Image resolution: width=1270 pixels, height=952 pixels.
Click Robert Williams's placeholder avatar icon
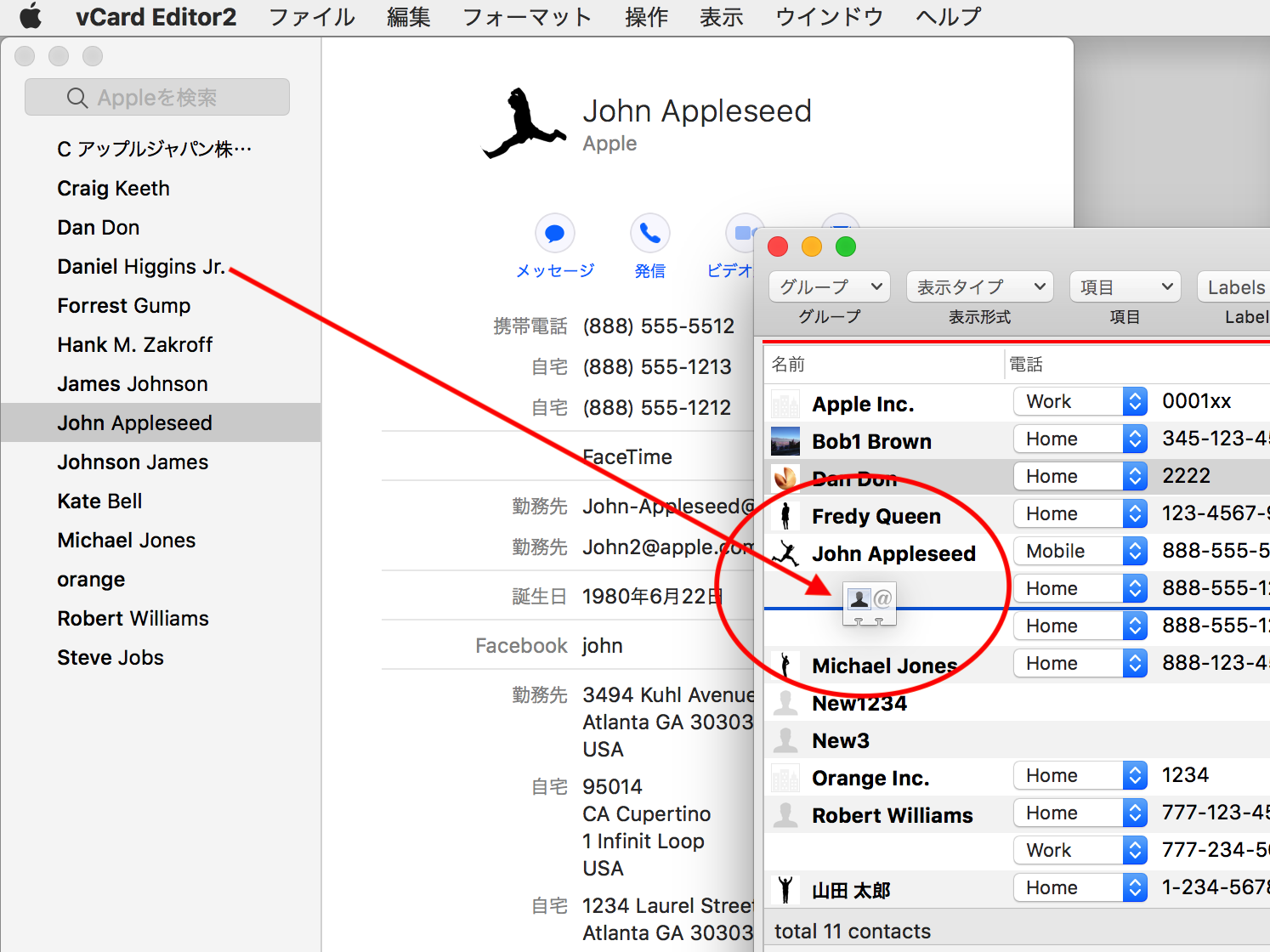click(785, 816)
